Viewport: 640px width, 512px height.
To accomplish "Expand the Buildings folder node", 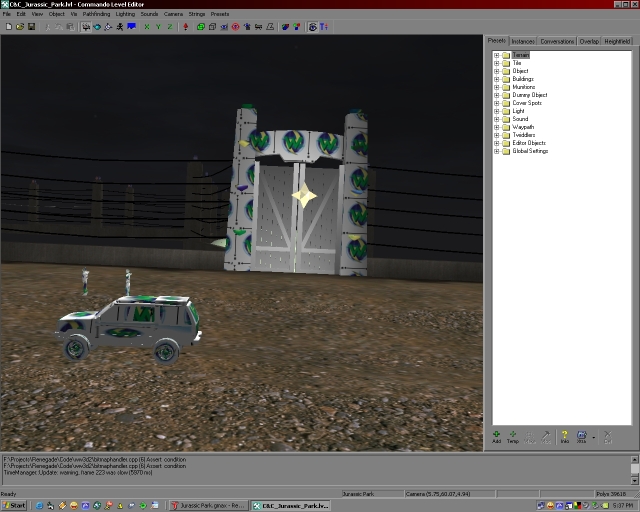I will [496, 79].
